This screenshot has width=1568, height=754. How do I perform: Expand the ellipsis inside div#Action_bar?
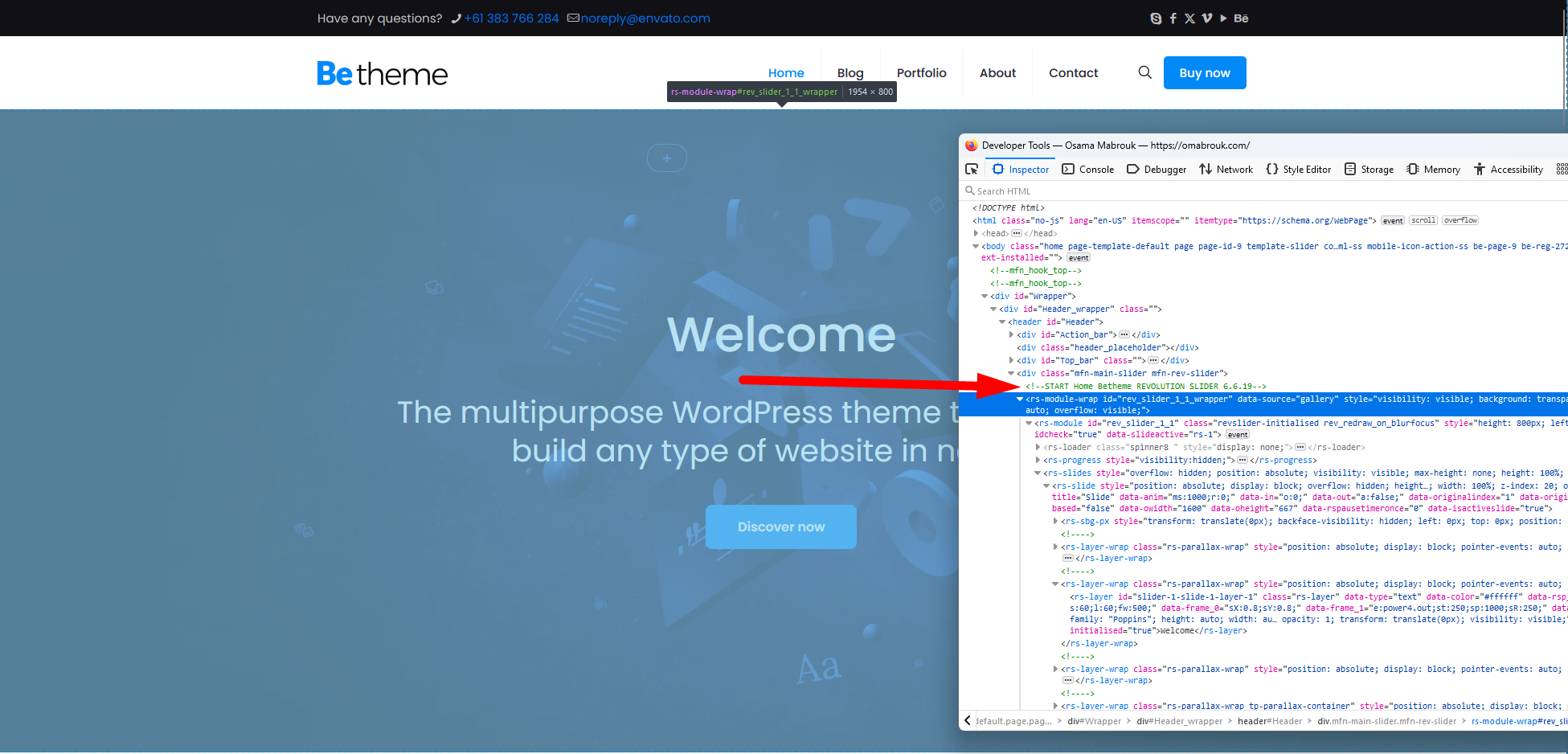[x=1124, y=334]
